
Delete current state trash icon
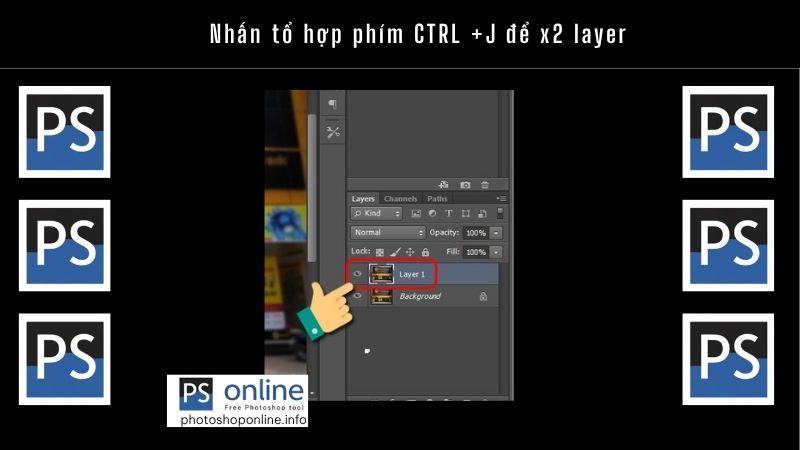[x=485, y=185]
